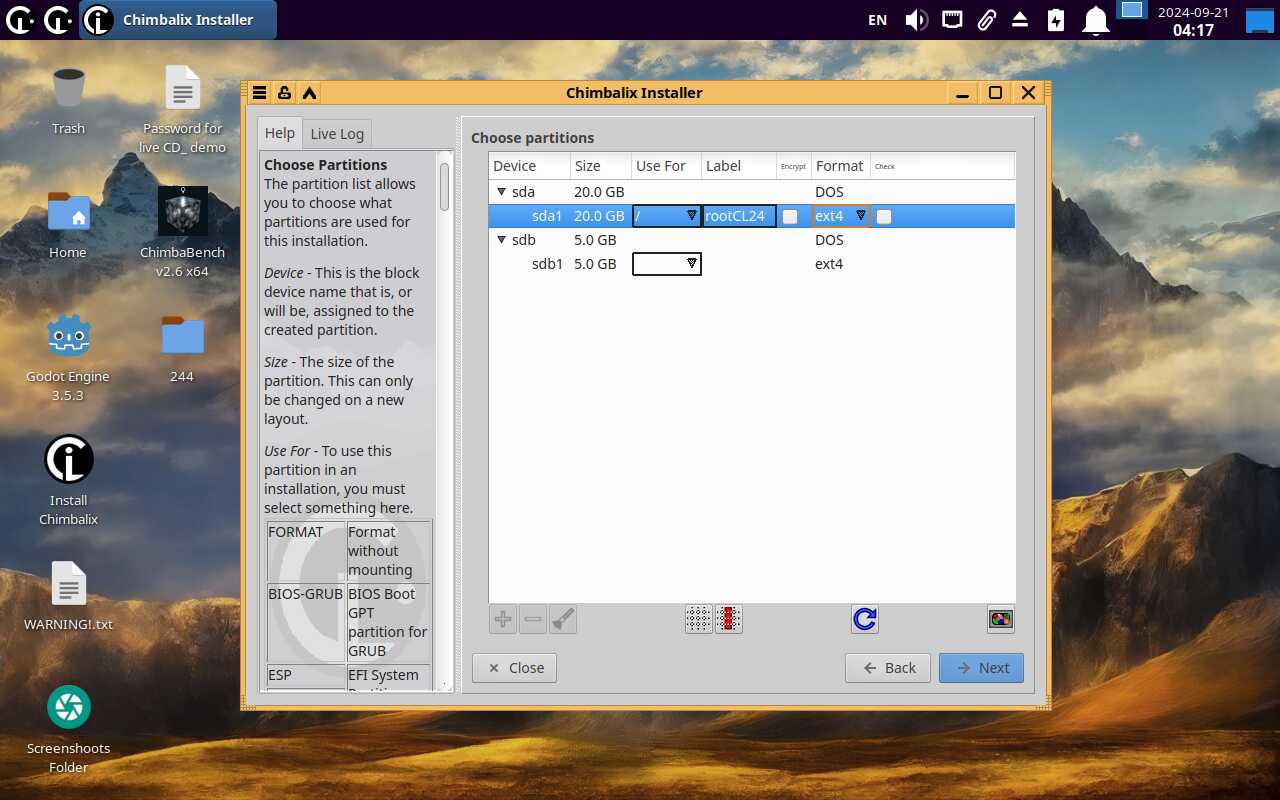Click the FORMAT cell in the help table
This screenshot has width=1280, height=800.
(x=306, y=552)
